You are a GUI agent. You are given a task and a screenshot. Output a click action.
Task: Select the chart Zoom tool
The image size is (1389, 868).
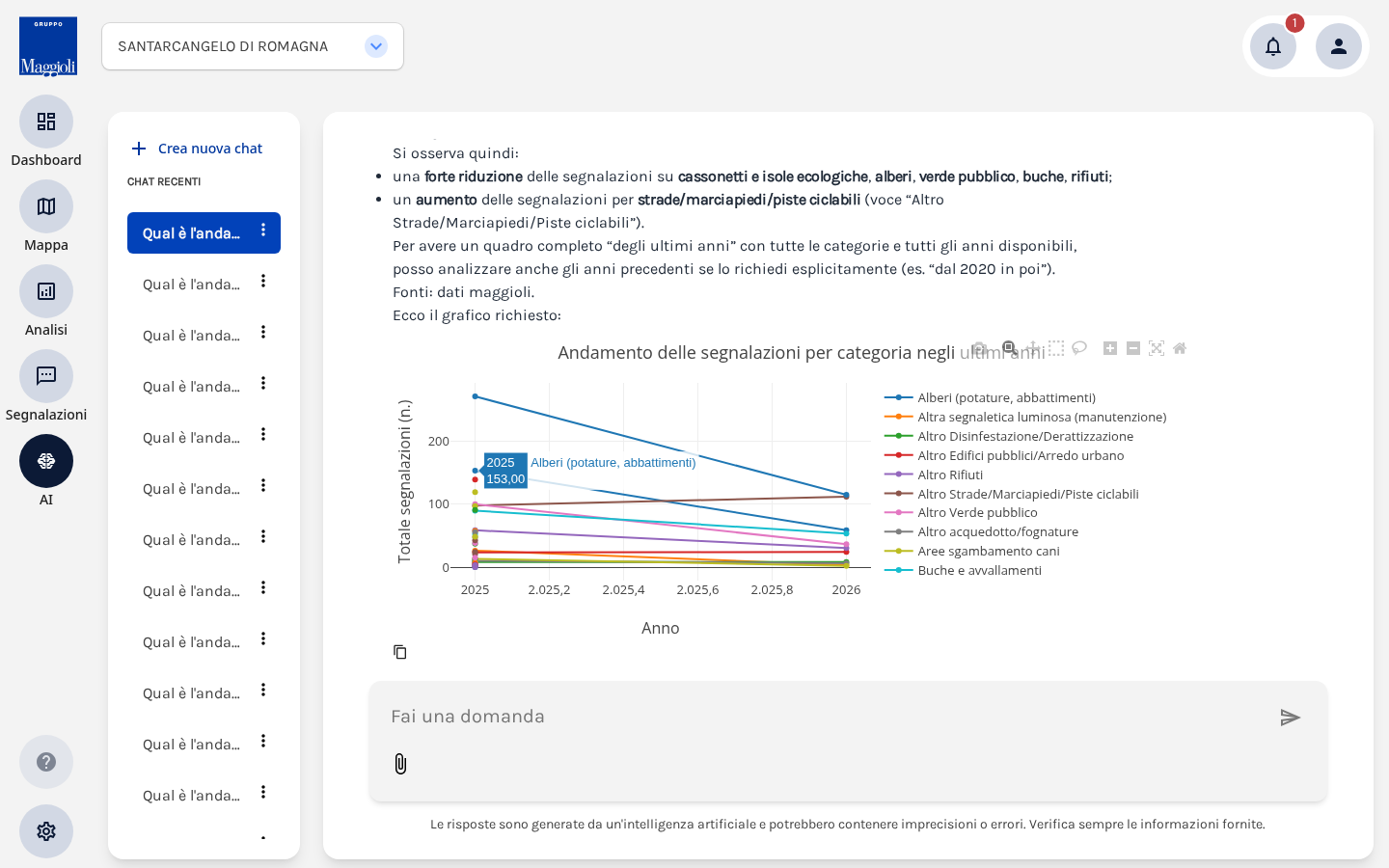(x=1009, y=348)
